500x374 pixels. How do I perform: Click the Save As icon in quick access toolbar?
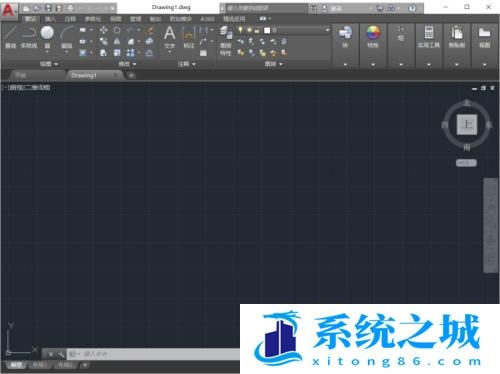click(x=59, y=8)
